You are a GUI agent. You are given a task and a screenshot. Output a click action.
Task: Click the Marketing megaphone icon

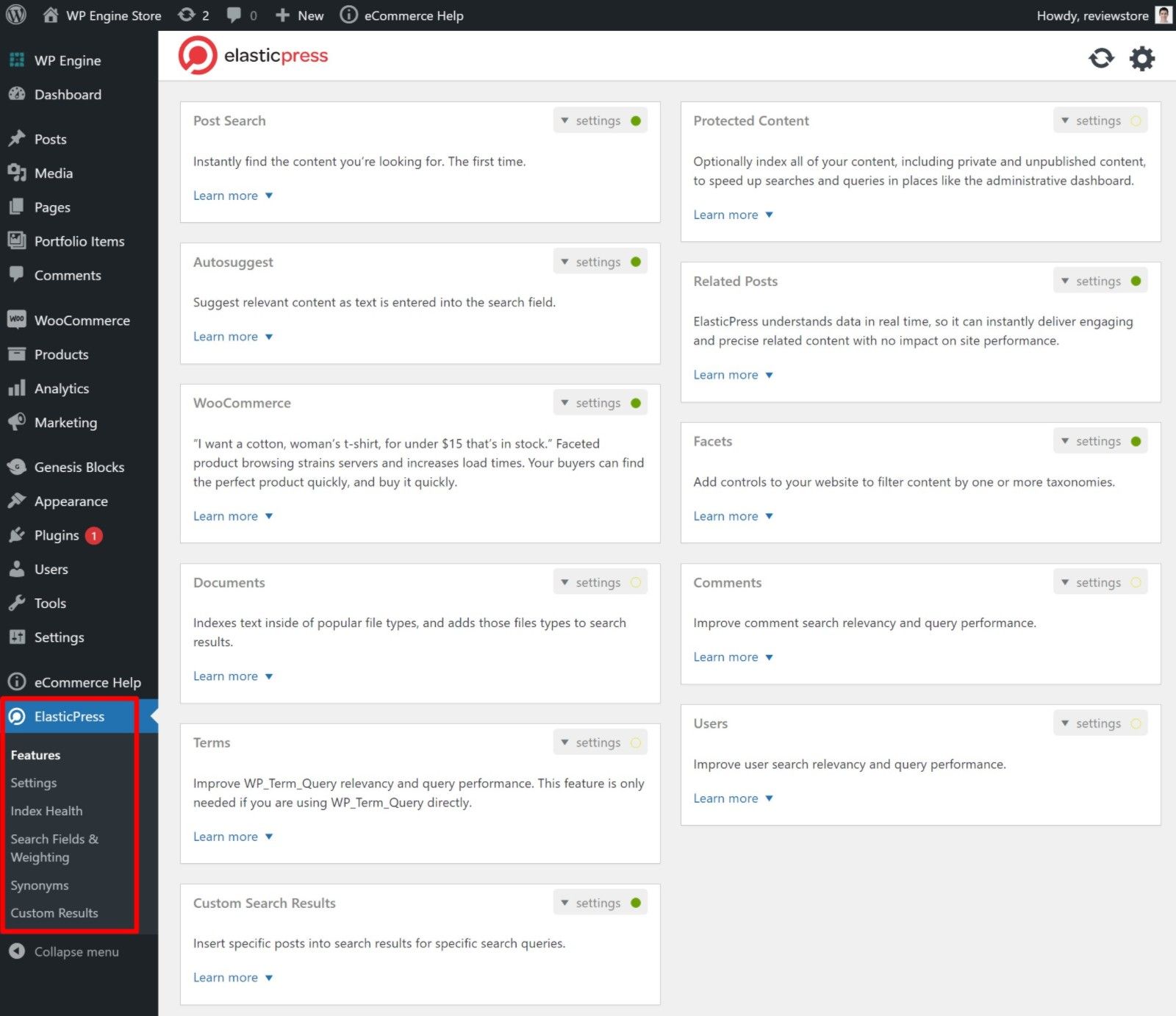click(x=17, y=422)
